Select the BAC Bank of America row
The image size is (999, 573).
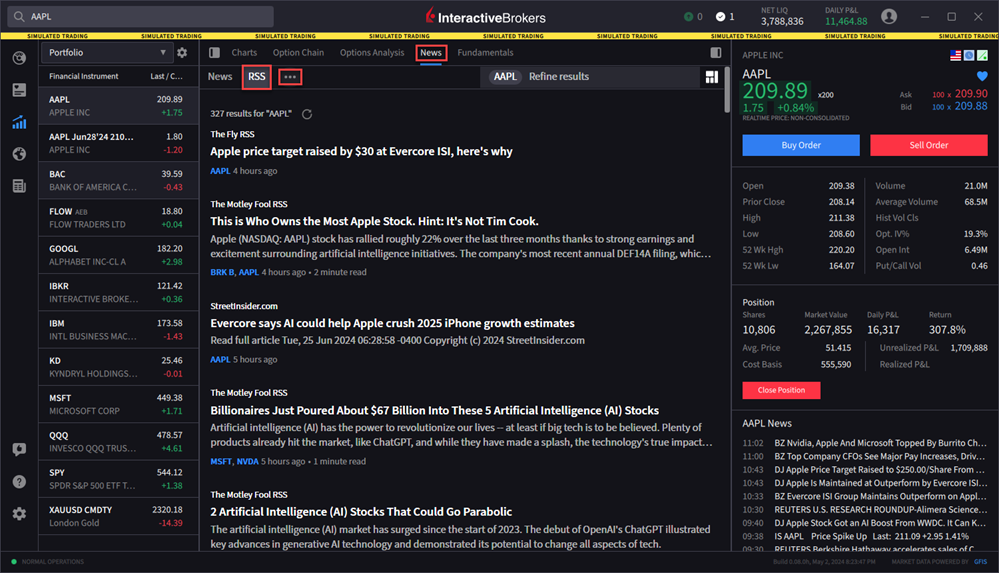tap(119, 180)
